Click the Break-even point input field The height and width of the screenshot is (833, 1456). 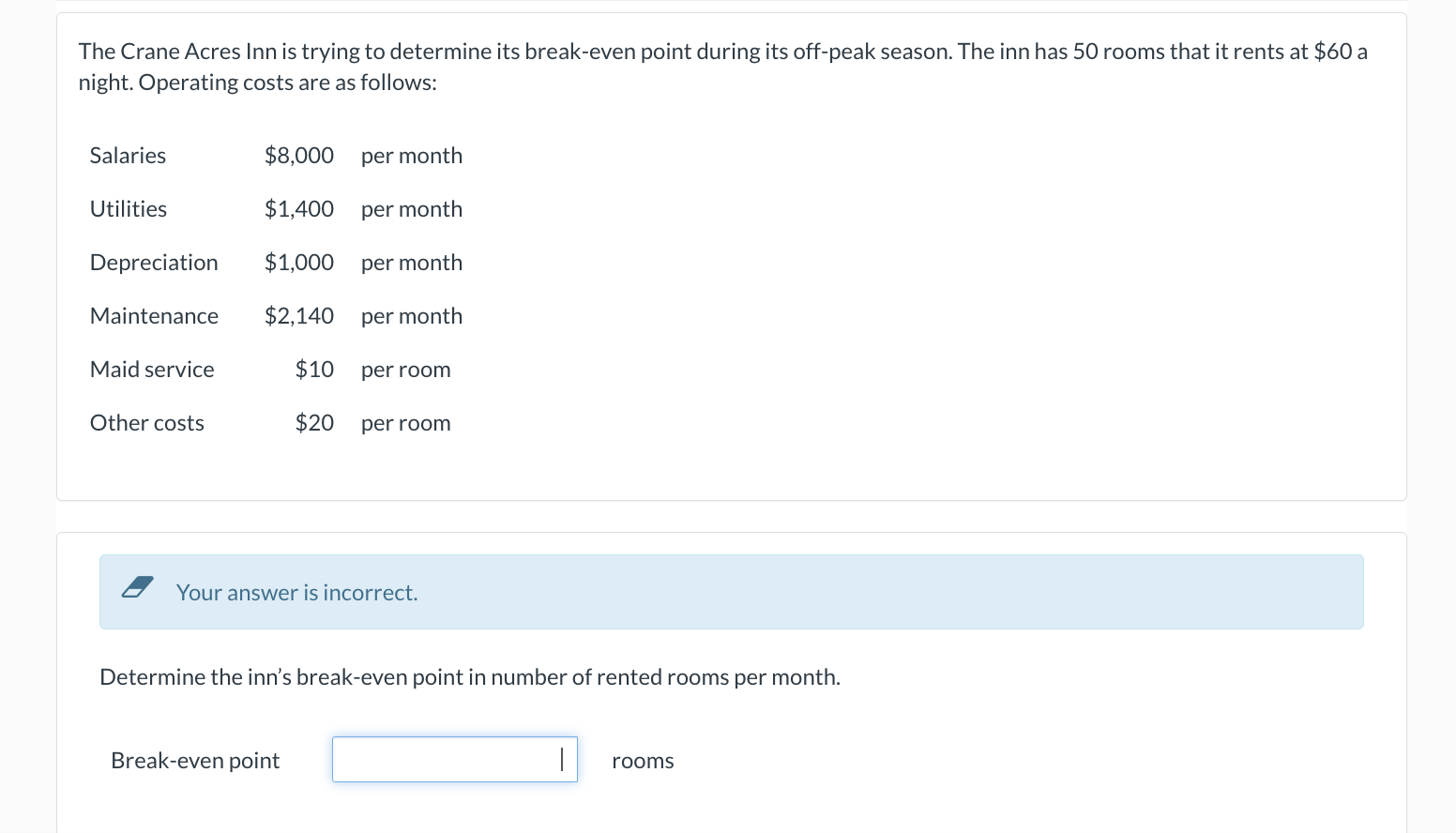point(455,759)
